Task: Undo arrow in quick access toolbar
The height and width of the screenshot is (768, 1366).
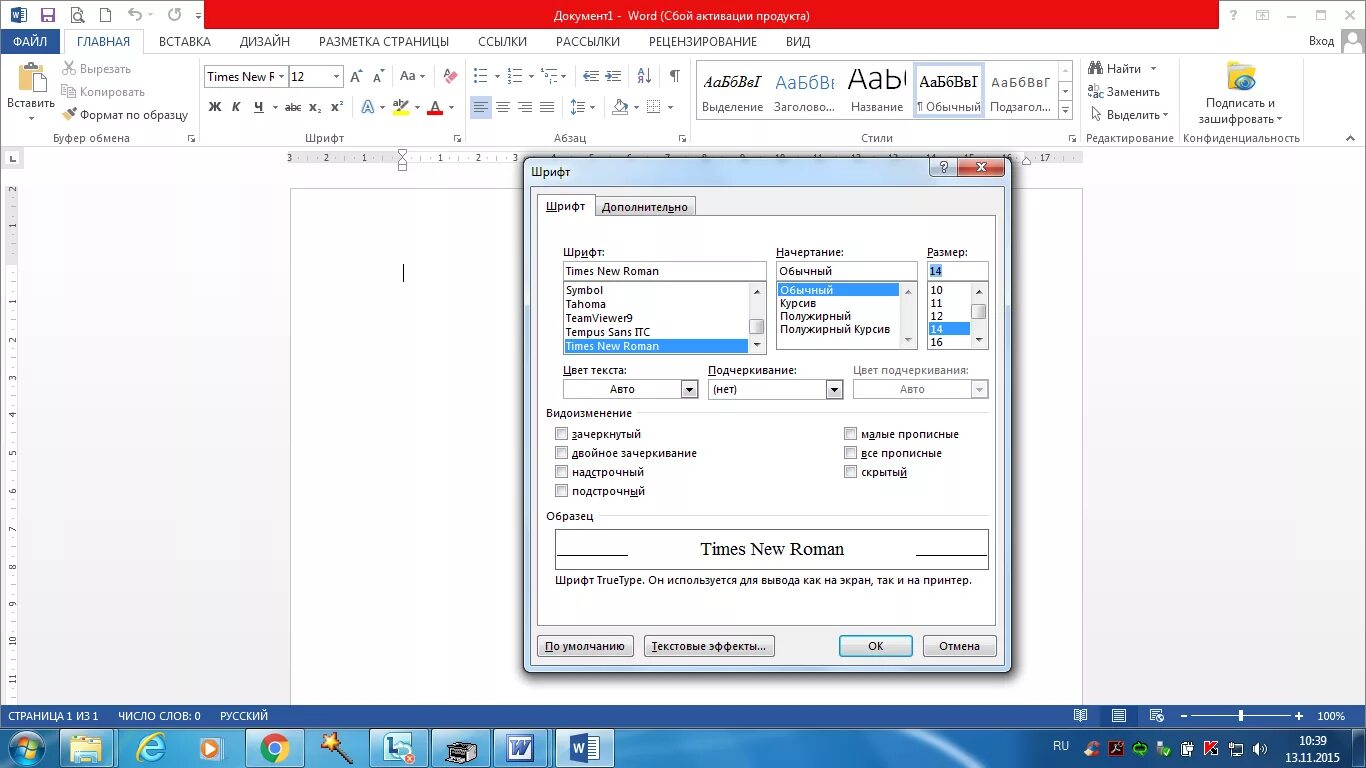Action: [135, 15]
